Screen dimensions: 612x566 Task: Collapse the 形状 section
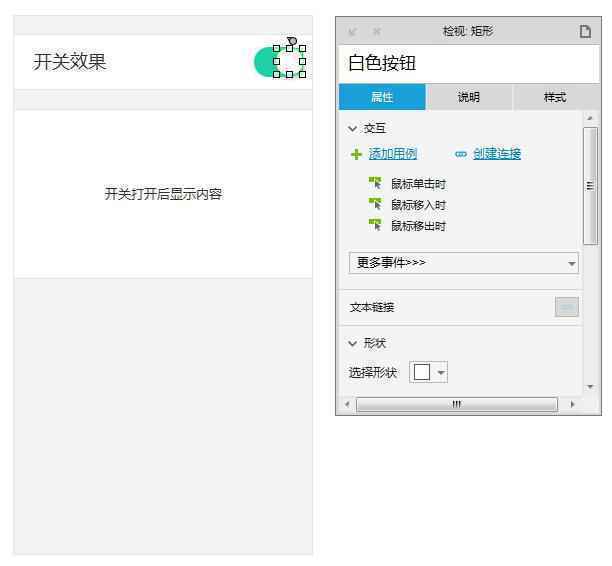[x=352, y=344]
